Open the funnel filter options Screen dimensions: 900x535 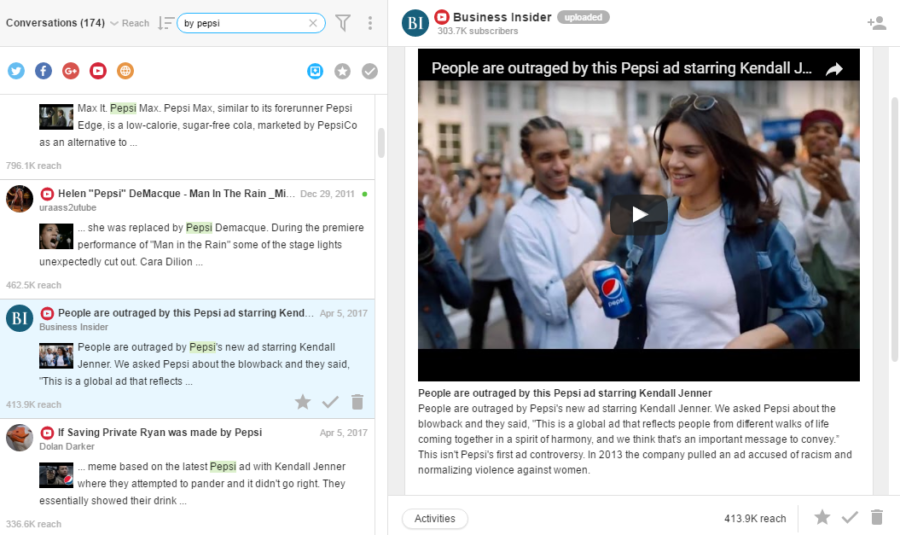pos(343,23)
